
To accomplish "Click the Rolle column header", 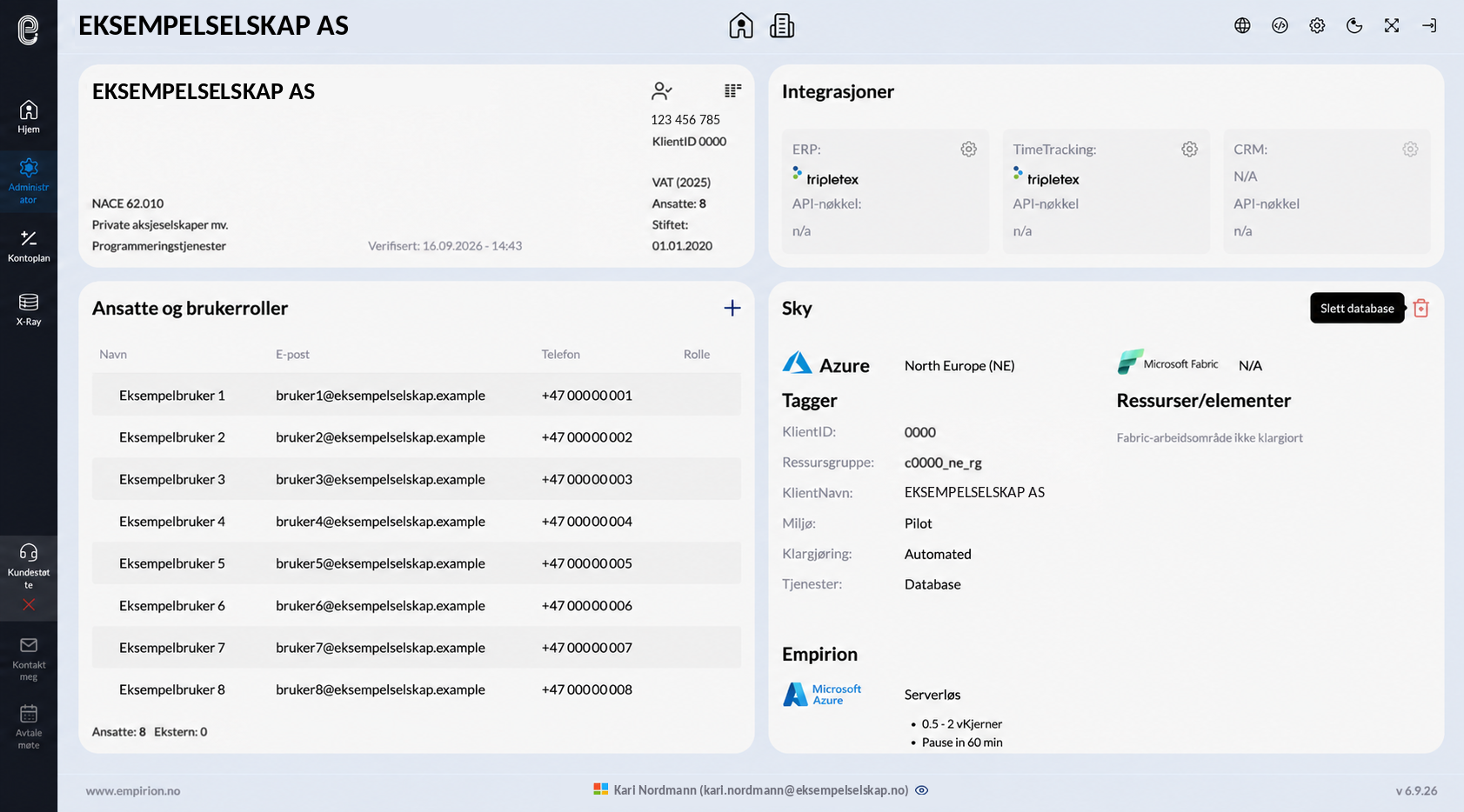I will [x=697, y=354].
